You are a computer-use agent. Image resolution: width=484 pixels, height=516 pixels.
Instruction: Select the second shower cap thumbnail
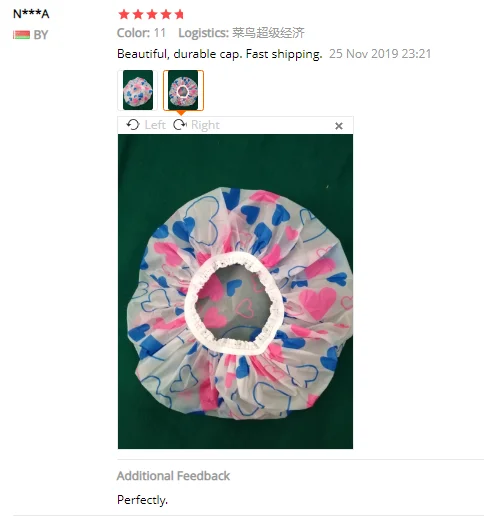[x=183, y=90]
